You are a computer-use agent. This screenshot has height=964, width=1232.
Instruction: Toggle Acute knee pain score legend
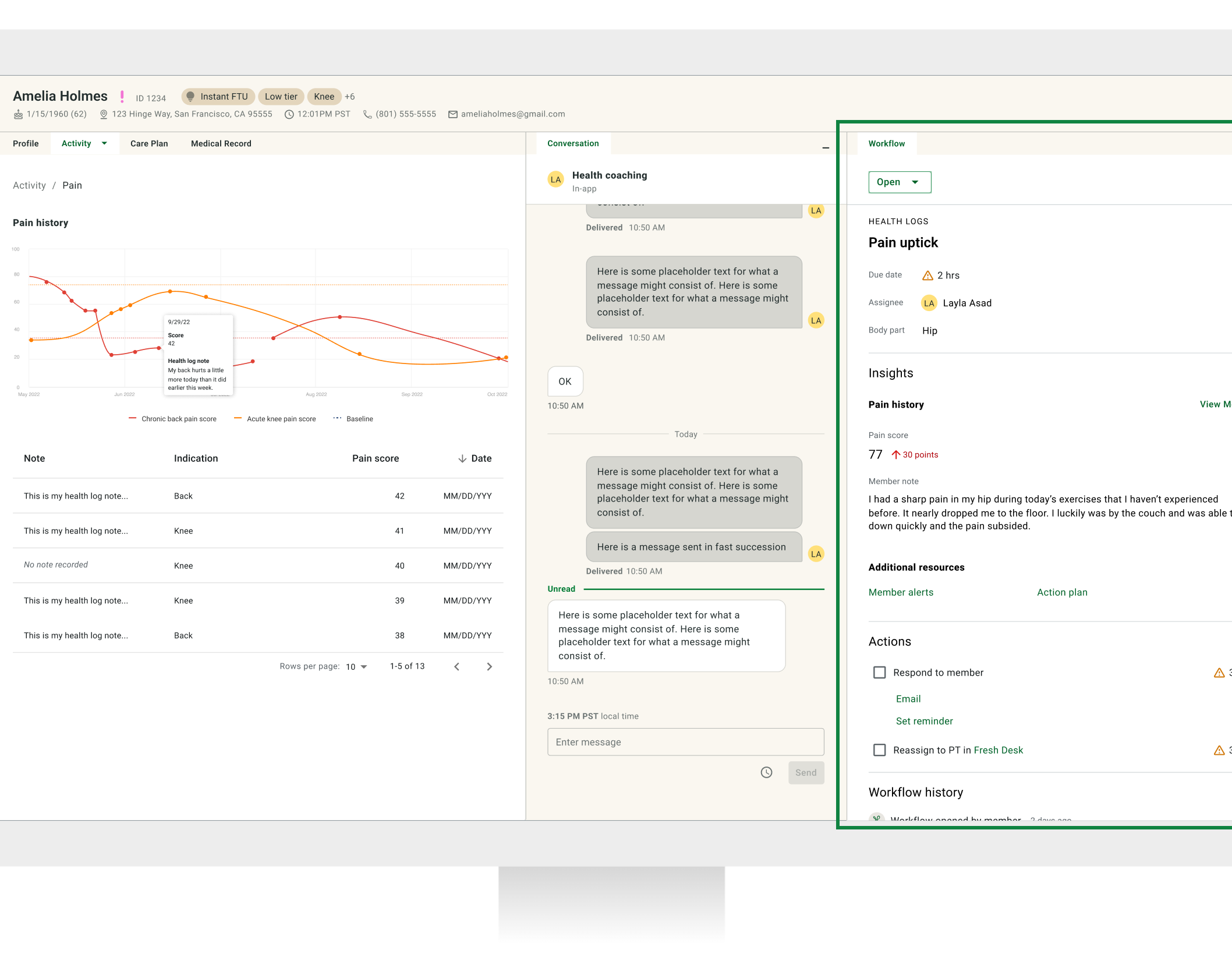[275, 419]
